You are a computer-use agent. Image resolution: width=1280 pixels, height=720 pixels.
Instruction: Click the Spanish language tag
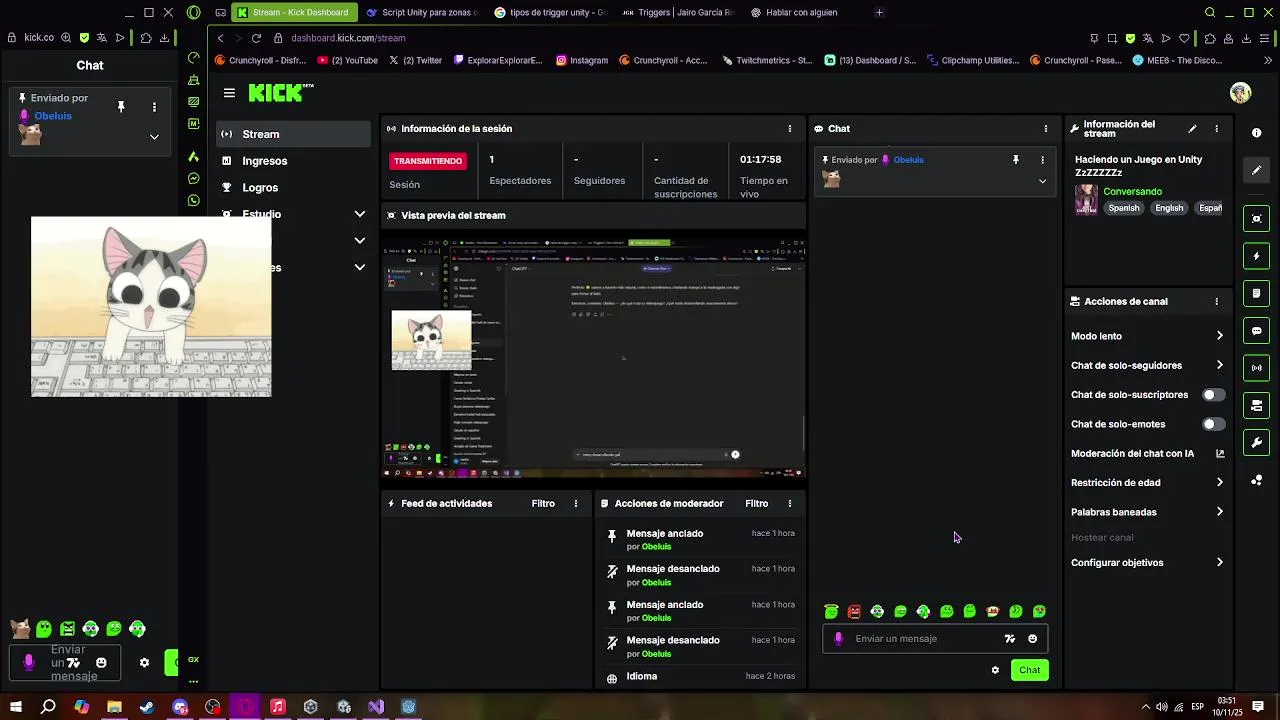(1123, 208)
